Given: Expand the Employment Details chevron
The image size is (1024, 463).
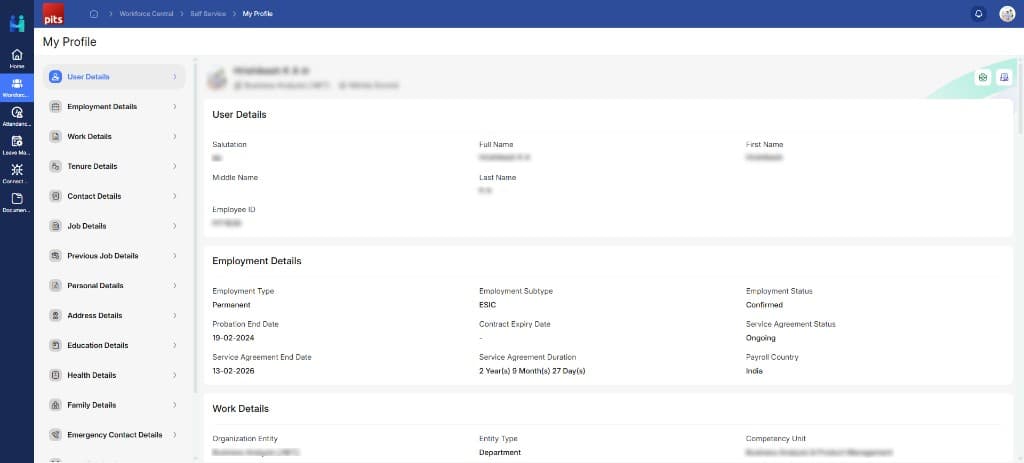Looking at the screenshot, I should tap(174, 106).
